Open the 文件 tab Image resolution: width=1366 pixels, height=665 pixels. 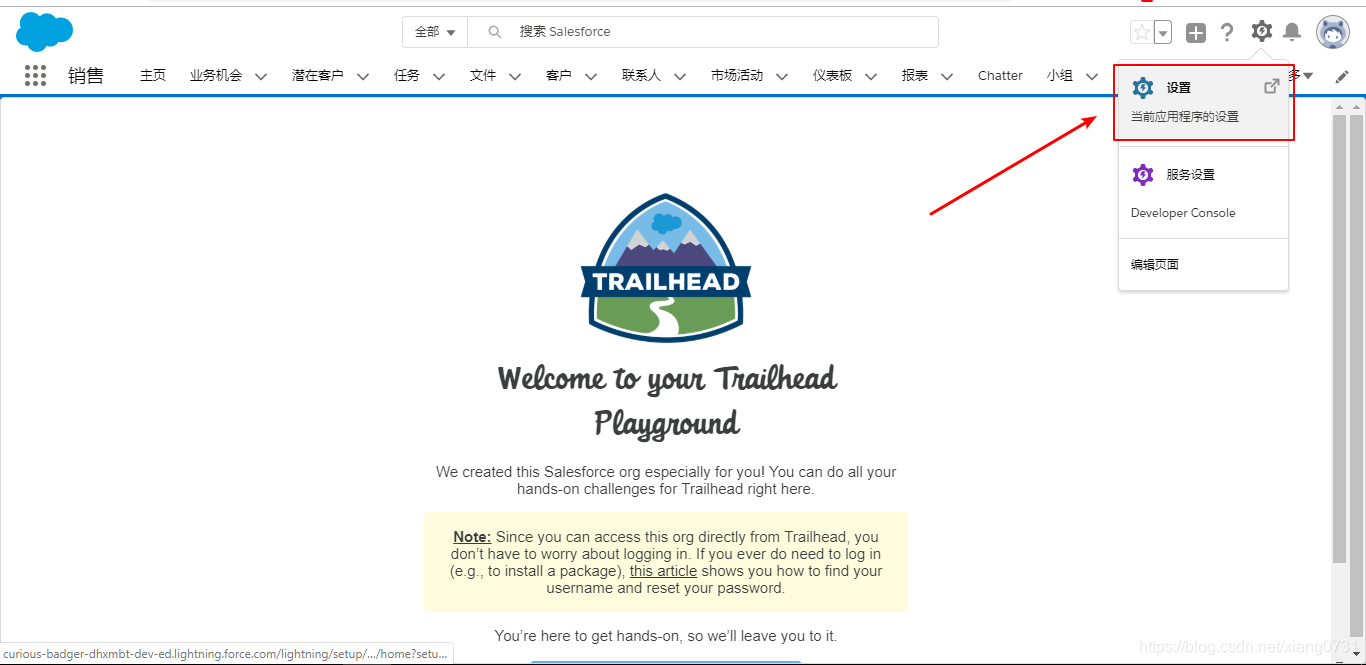483,76
